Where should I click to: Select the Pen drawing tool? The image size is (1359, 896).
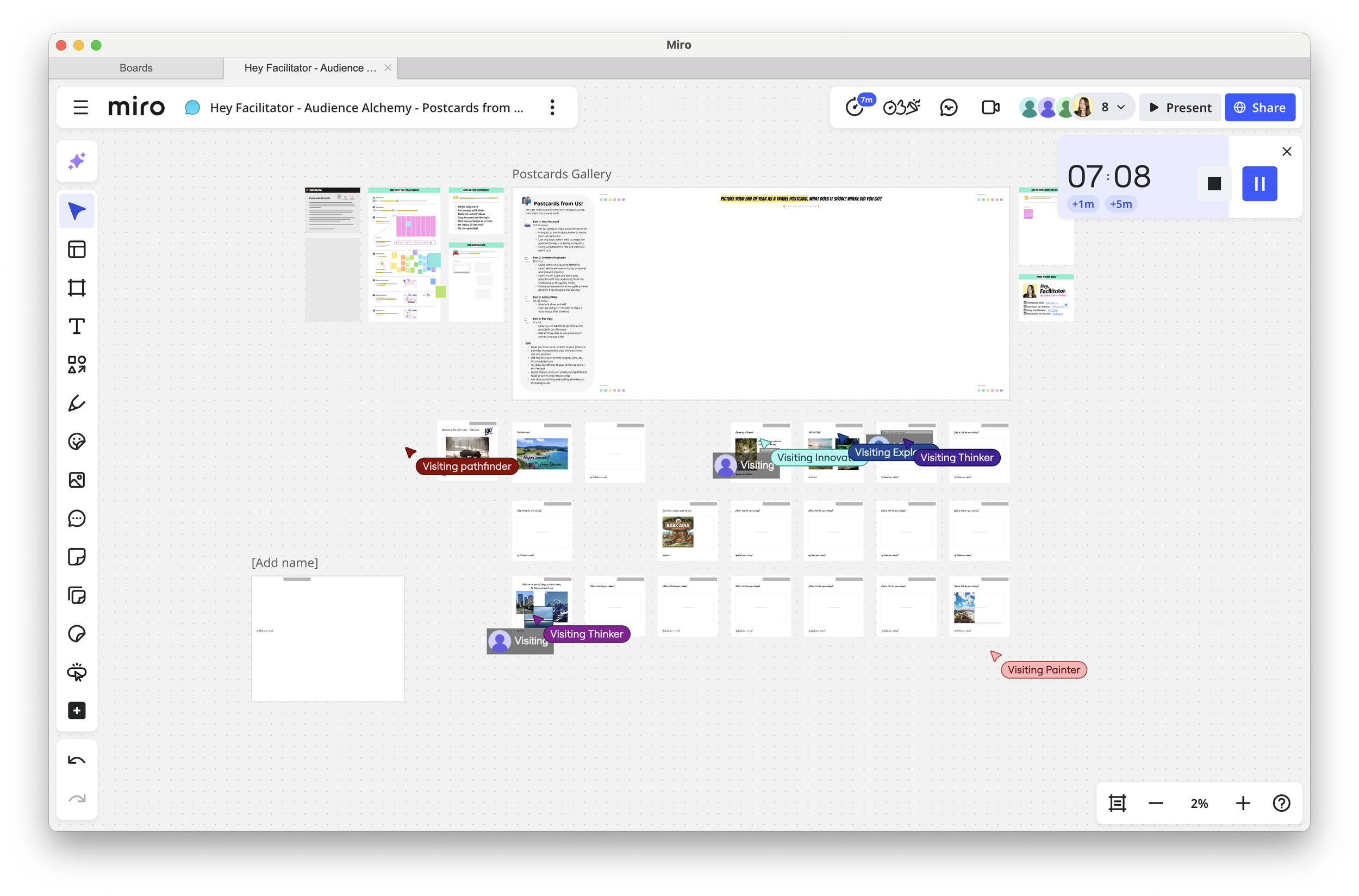pos(77,403)
